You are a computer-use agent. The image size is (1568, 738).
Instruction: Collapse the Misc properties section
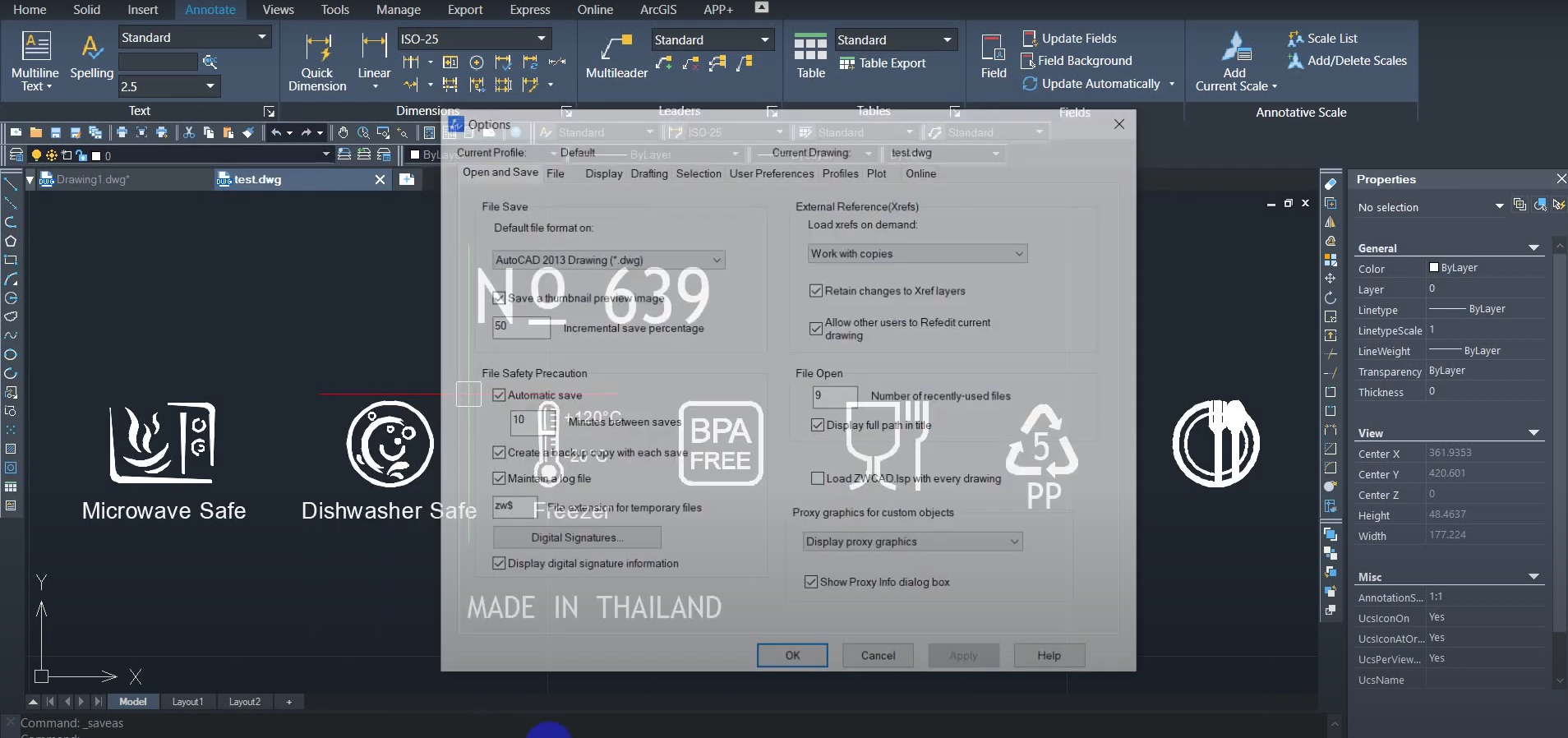point(1533,577)
